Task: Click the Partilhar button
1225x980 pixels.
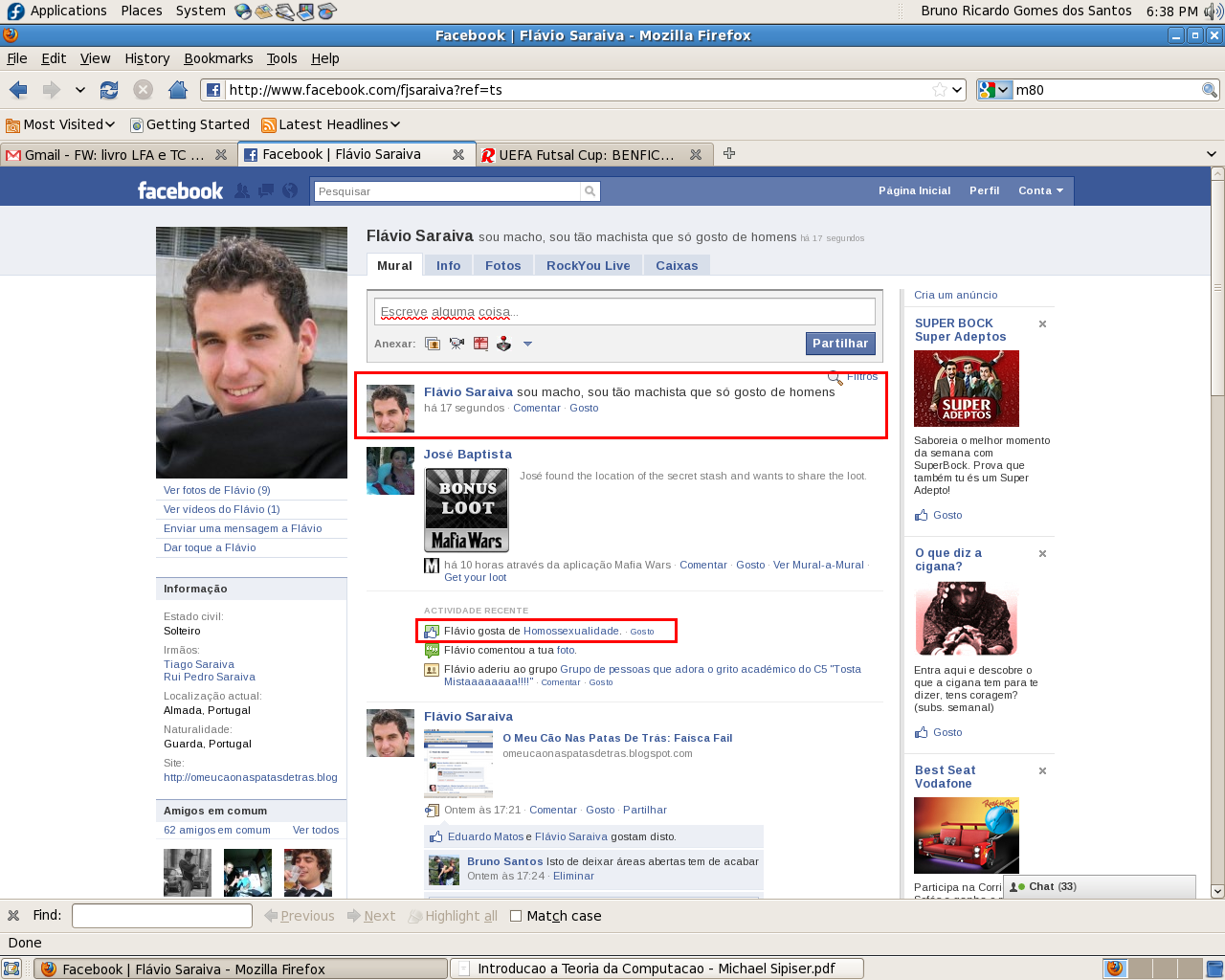Action: (x=840, y=344)
